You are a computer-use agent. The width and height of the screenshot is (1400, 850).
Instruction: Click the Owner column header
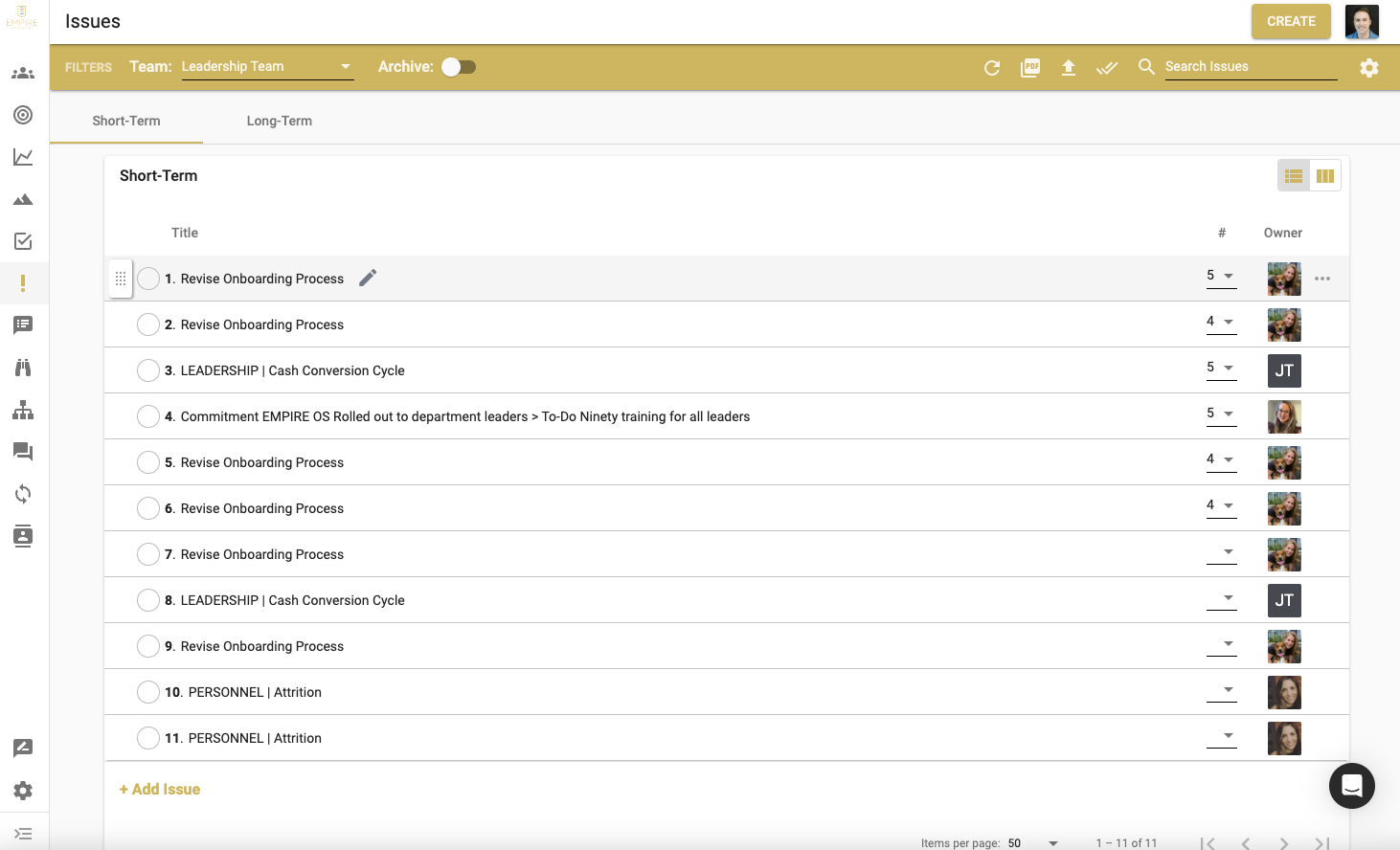1283,233
